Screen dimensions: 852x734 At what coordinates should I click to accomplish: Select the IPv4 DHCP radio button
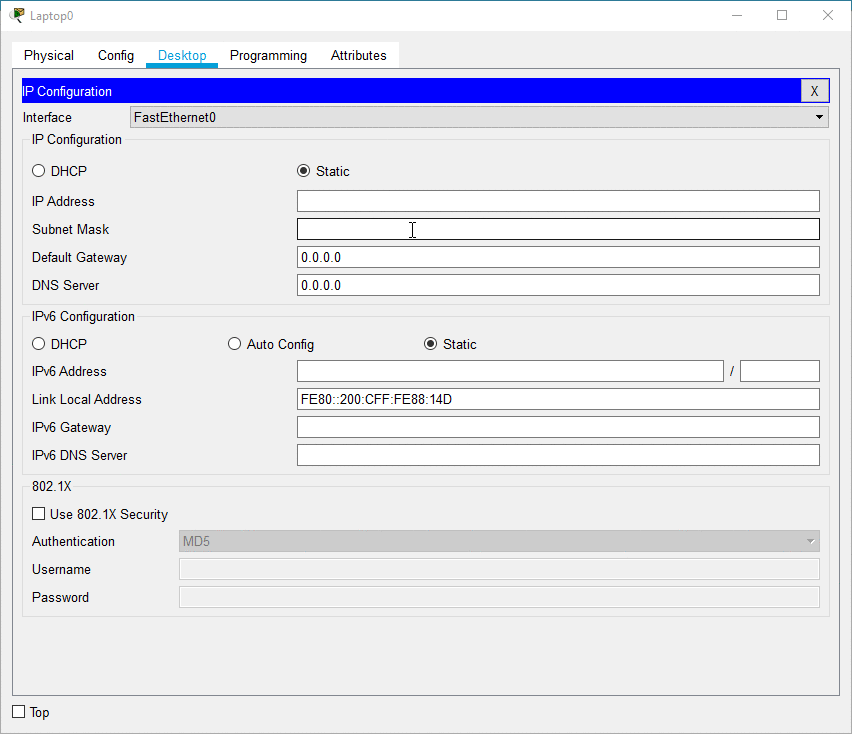[39, 171]
